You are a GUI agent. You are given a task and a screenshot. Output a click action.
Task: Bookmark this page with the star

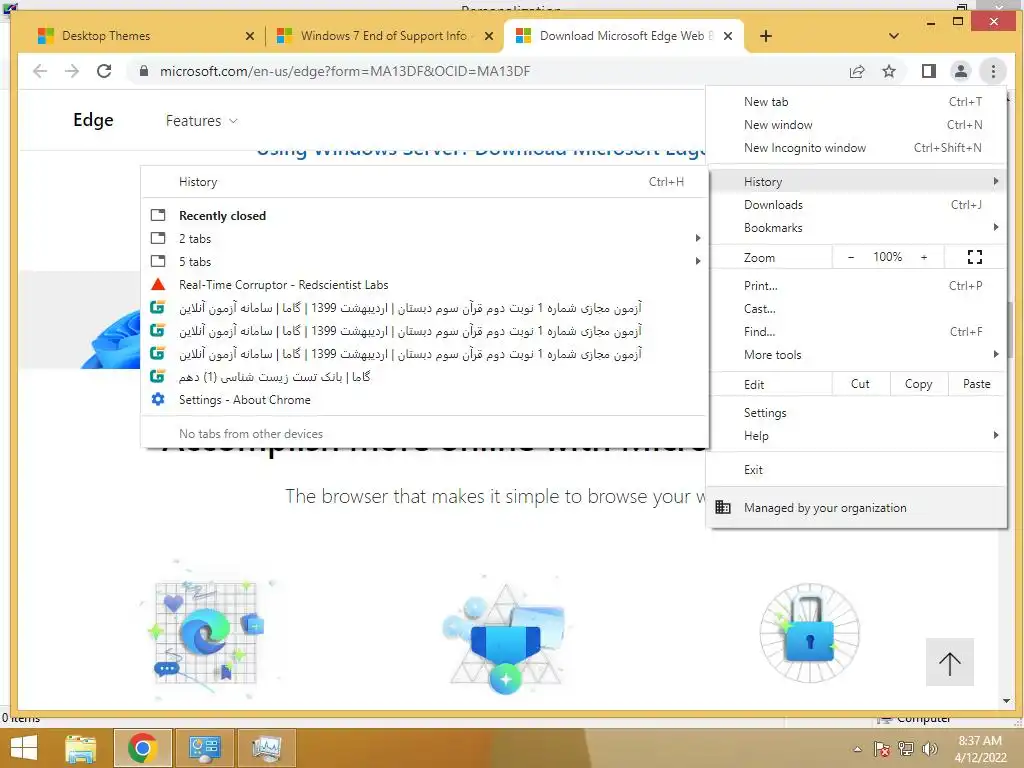coord(889,71)
